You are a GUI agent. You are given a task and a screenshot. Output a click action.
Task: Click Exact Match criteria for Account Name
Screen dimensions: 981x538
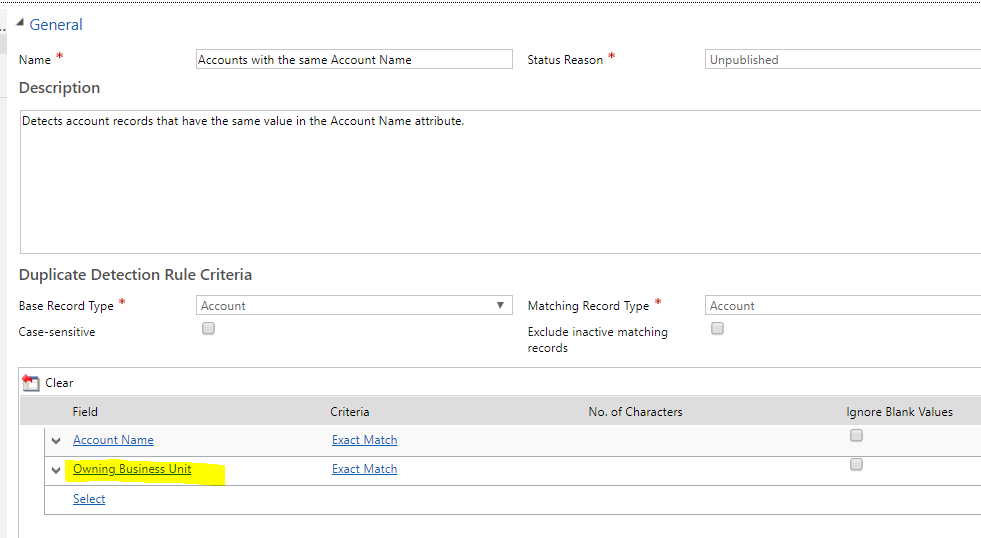pos(365,440)
